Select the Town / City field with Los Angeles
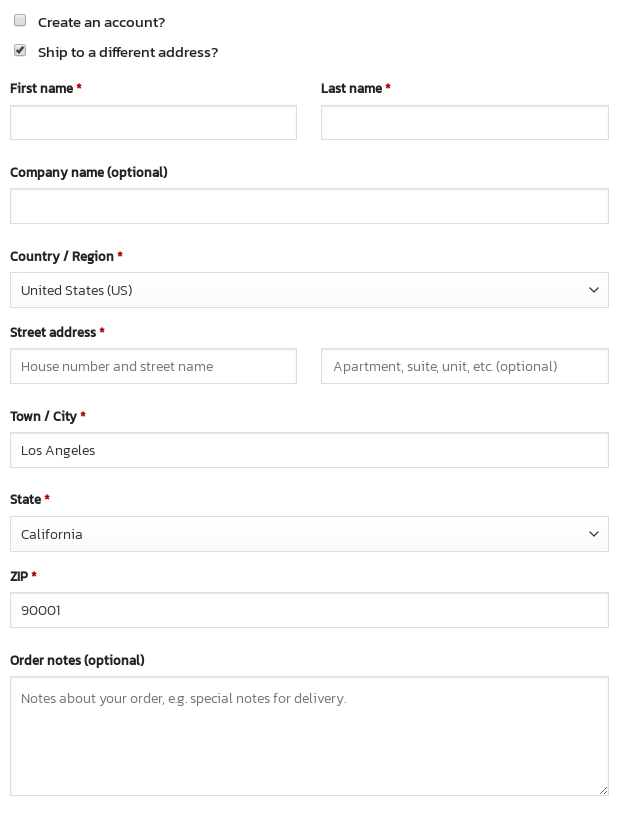This screenshot has width=620, height=814. click(309, 450)
